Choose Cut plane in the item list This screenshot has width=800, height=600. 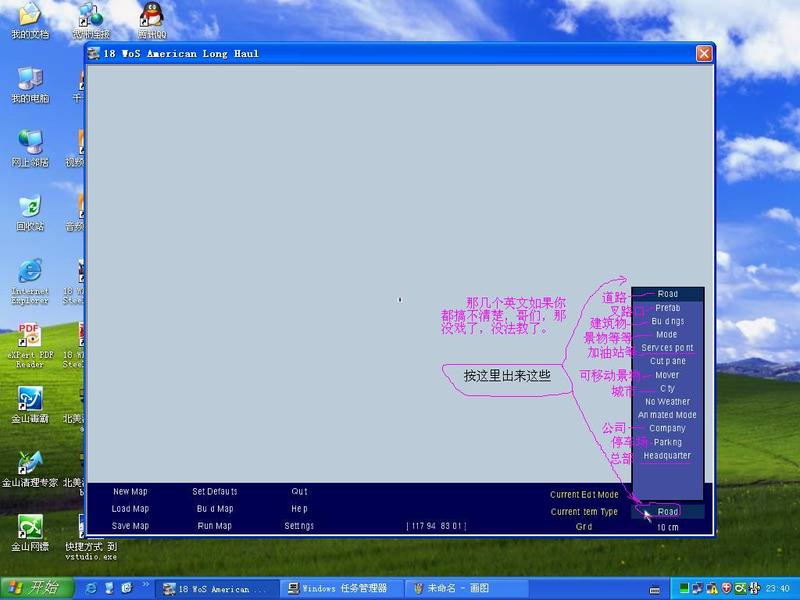(668, 361)
